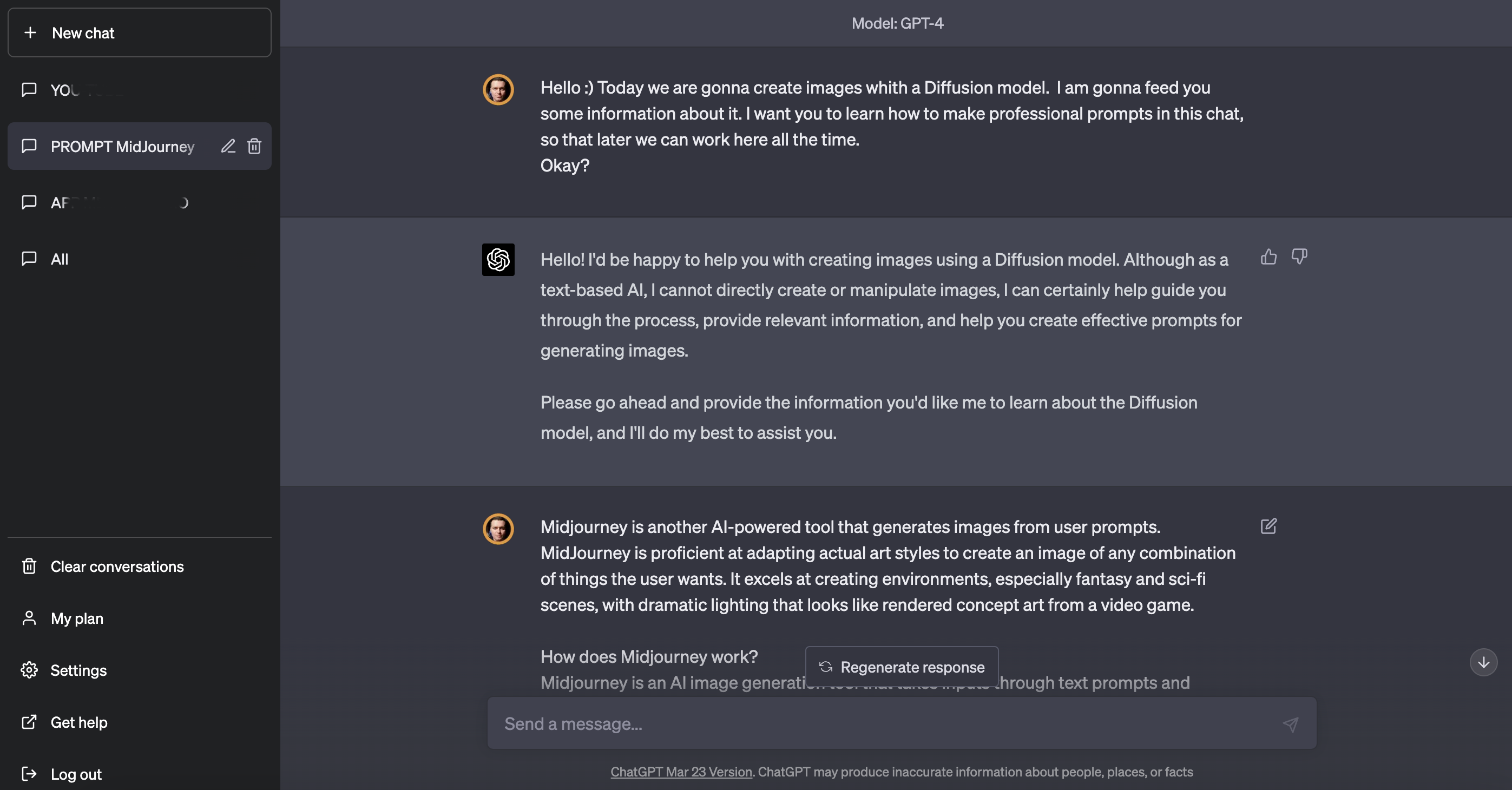Select the PROMPT MidJourney conversation

tap(122, 147)
